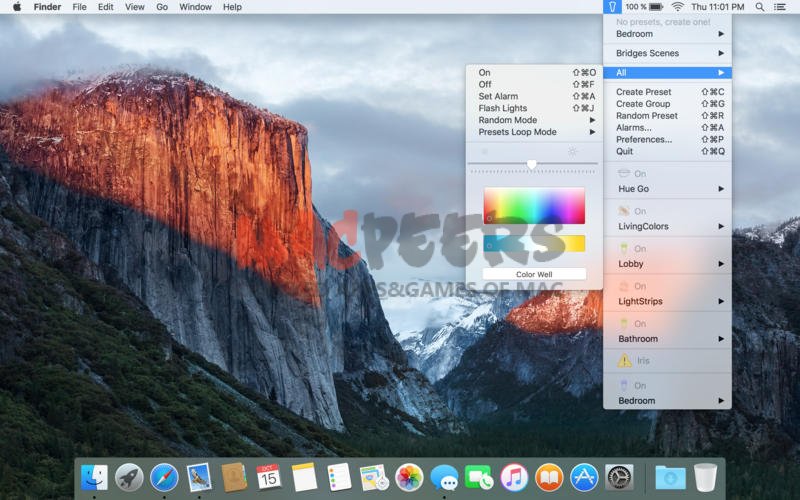
Task: Click the Iris warning triangle icon
Action: tap(624, 360)
